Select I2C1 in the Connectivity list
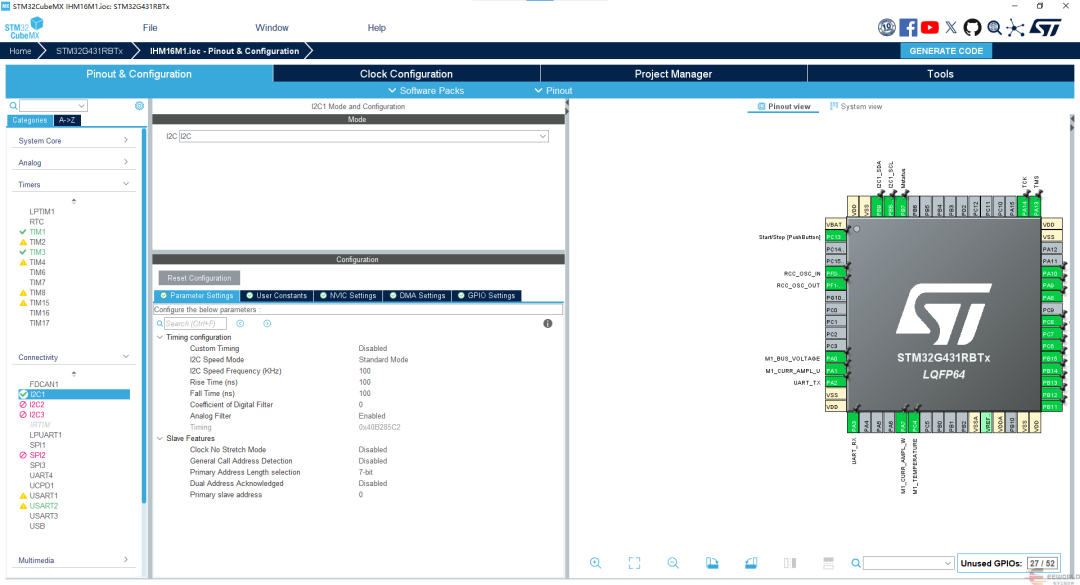 pos(74,394)
